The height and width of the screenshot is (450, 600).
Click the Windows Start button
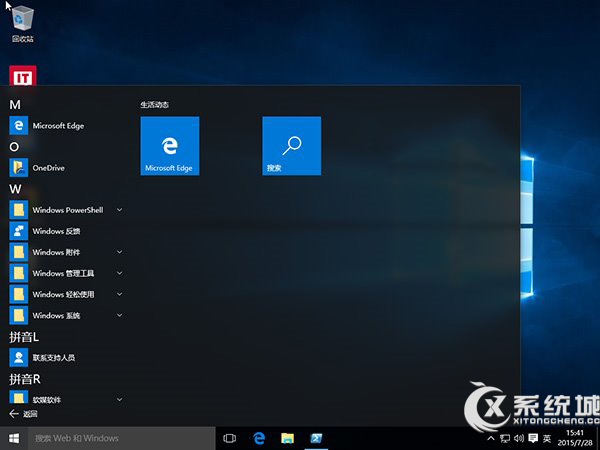(x=14, y=438)
